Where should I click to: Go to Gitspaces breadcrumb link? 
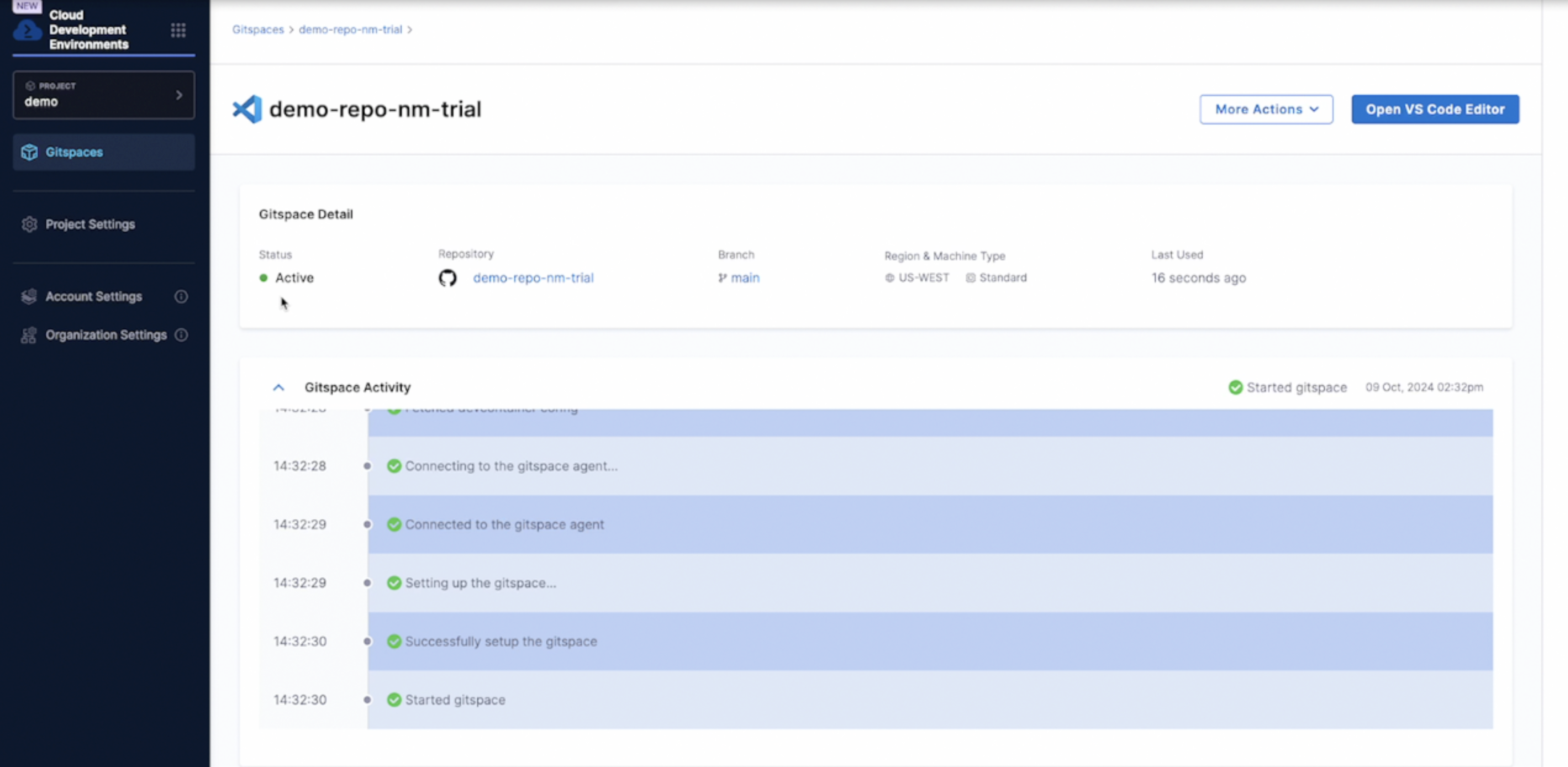[x=257, y=29]
